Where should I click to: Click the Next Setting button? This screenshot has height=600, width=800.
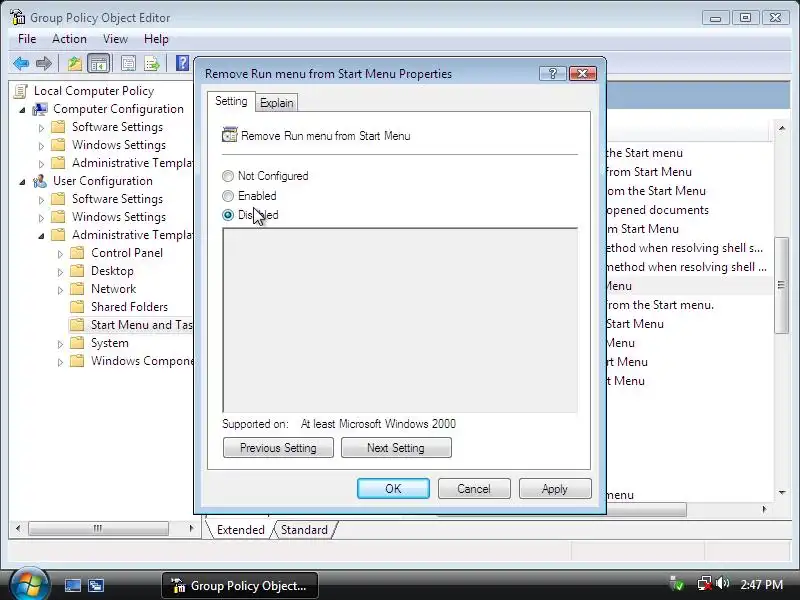point(396,447)
